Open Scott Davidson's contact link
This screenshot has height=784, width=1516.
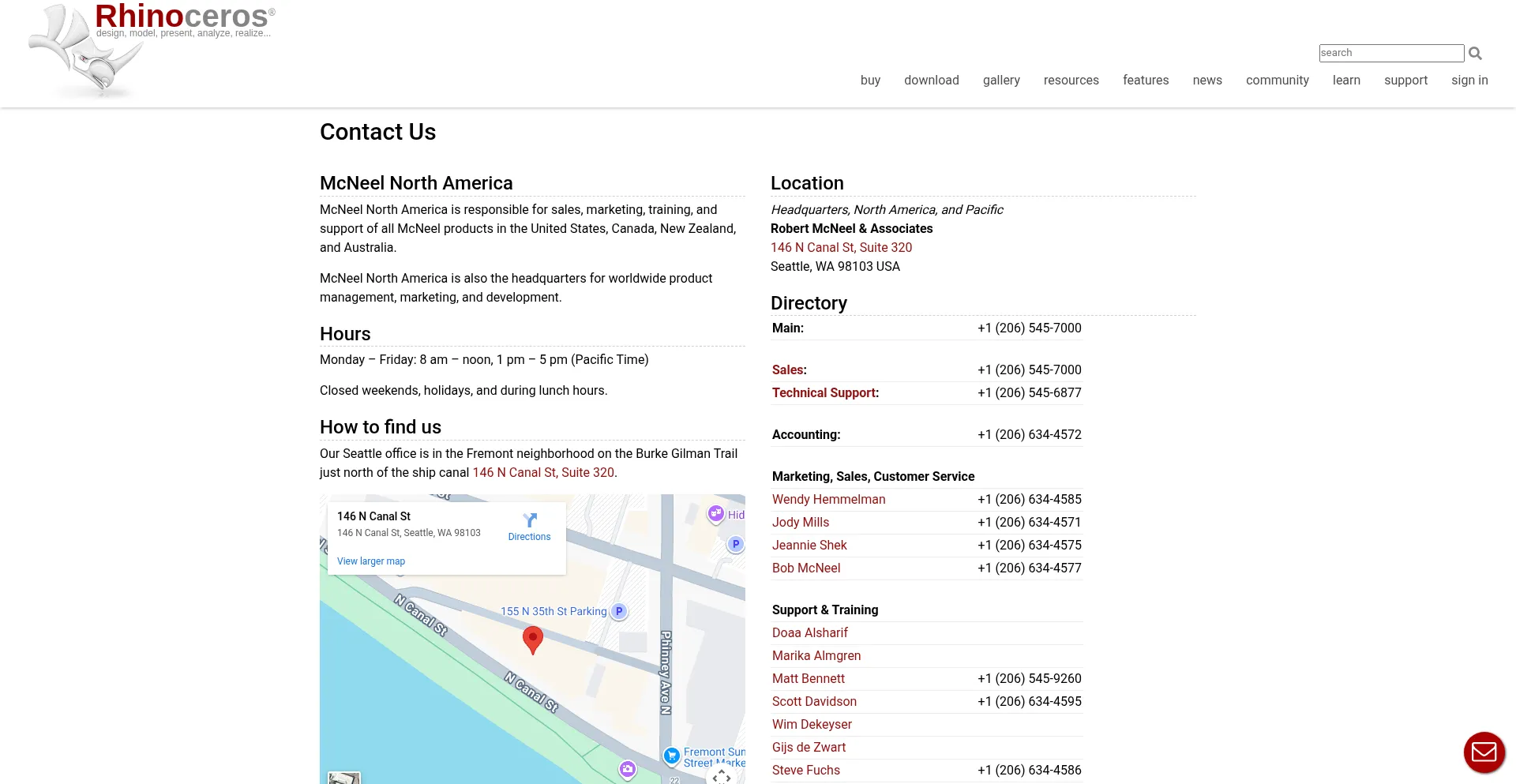coord(814,701)
